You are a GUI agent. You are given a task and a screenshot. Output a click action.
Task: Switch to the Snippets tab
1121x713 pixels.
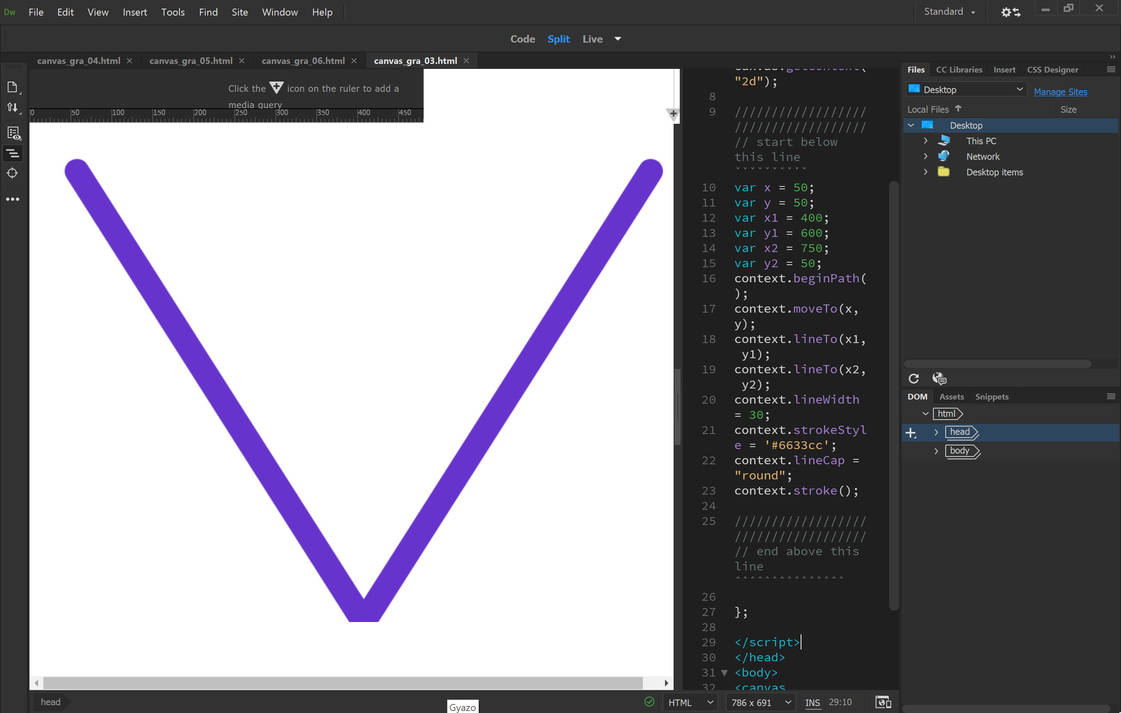(x=992, y=396)
